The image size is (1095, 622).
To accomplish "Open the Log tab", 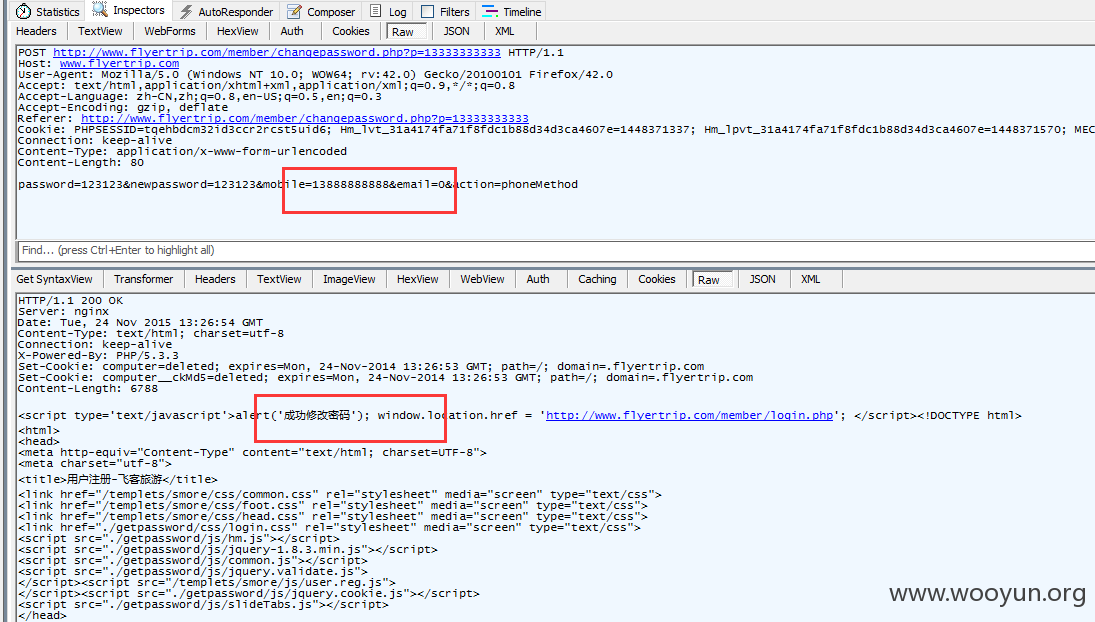I will click(388, 12).
